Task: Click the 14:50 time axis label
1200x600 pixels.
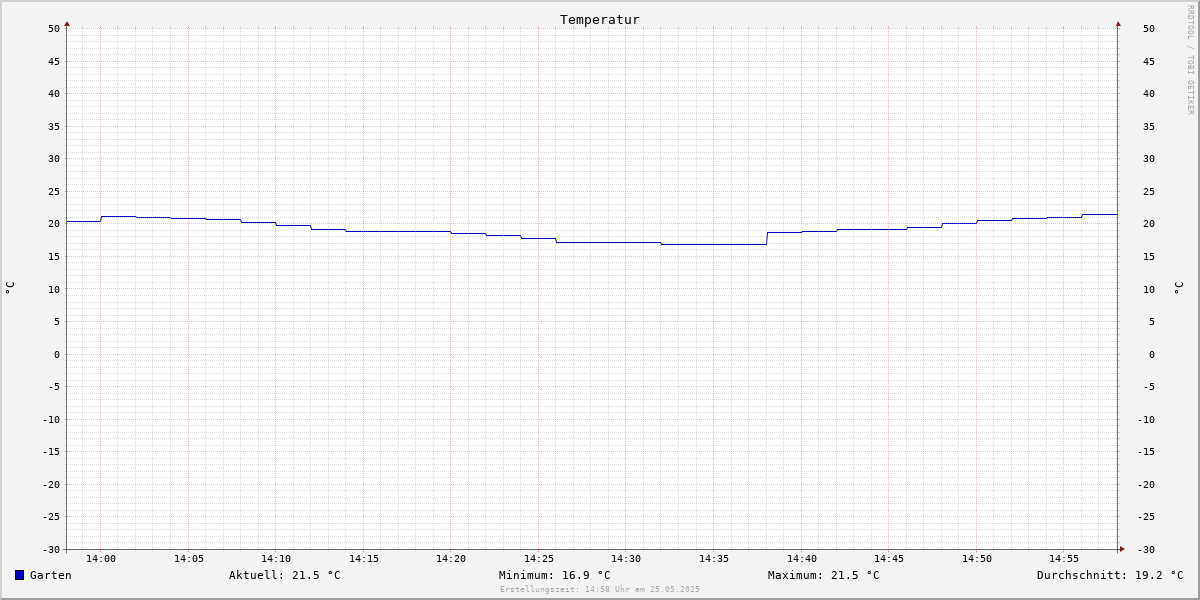Action: (977, 559)
